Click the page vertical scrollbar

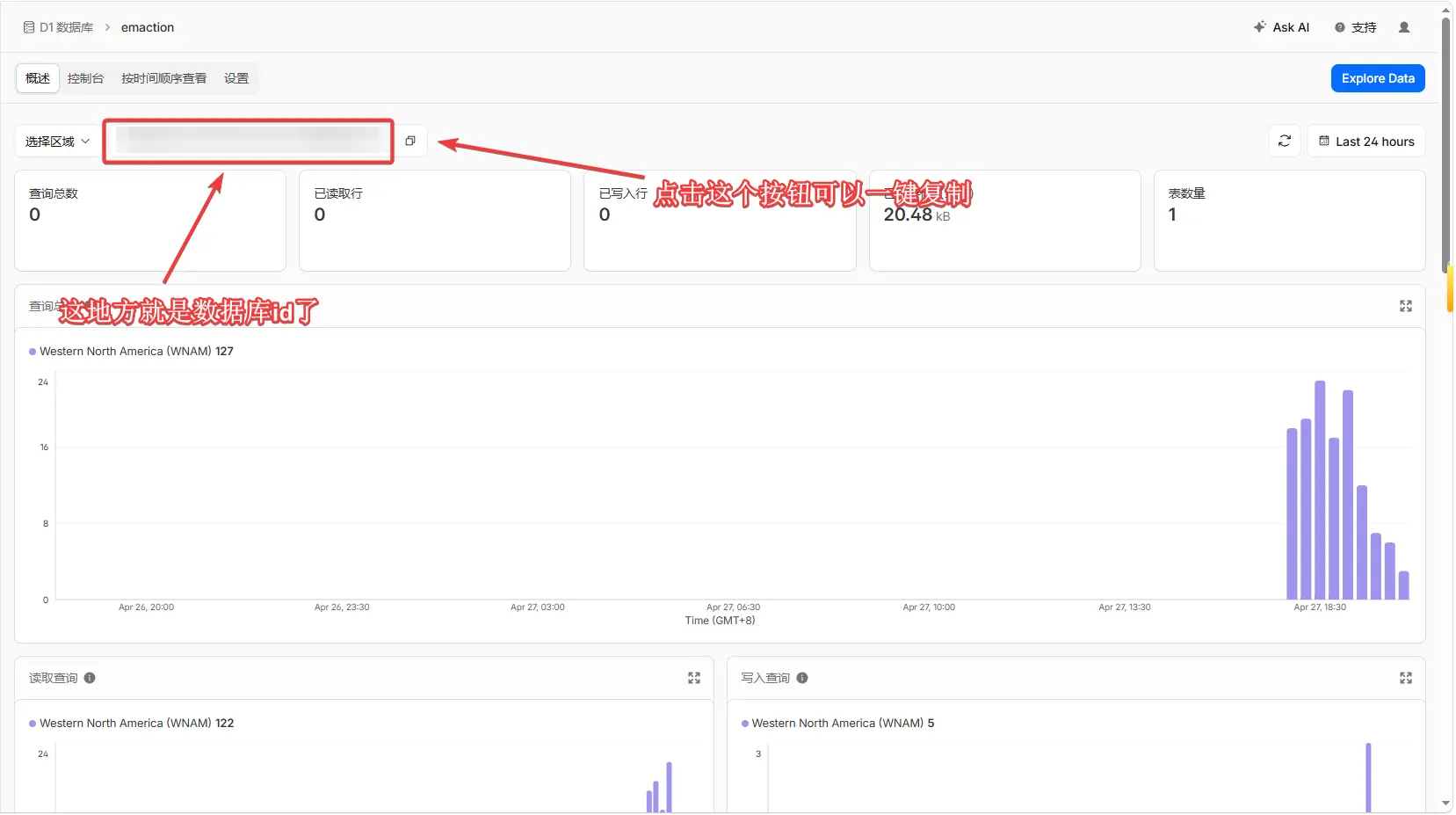click(1445, 141)
